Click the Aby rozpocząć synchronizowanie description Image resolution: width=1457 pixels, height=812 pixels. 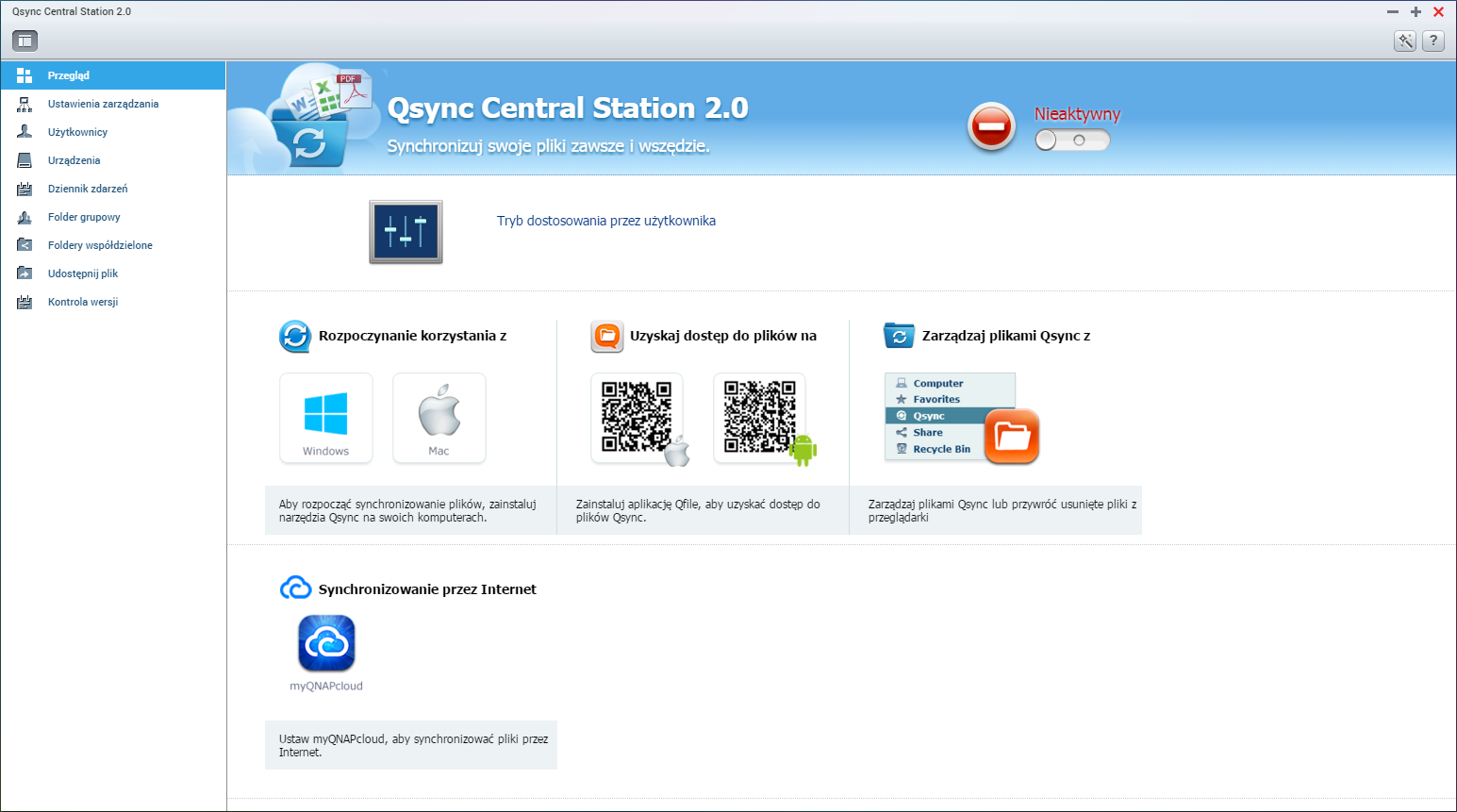pos(407,511)
